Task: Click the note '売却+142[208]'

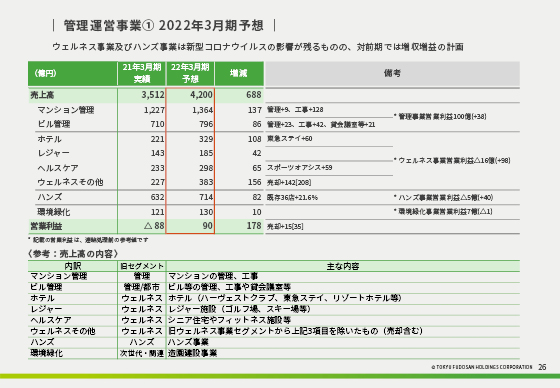Action: 289,183
